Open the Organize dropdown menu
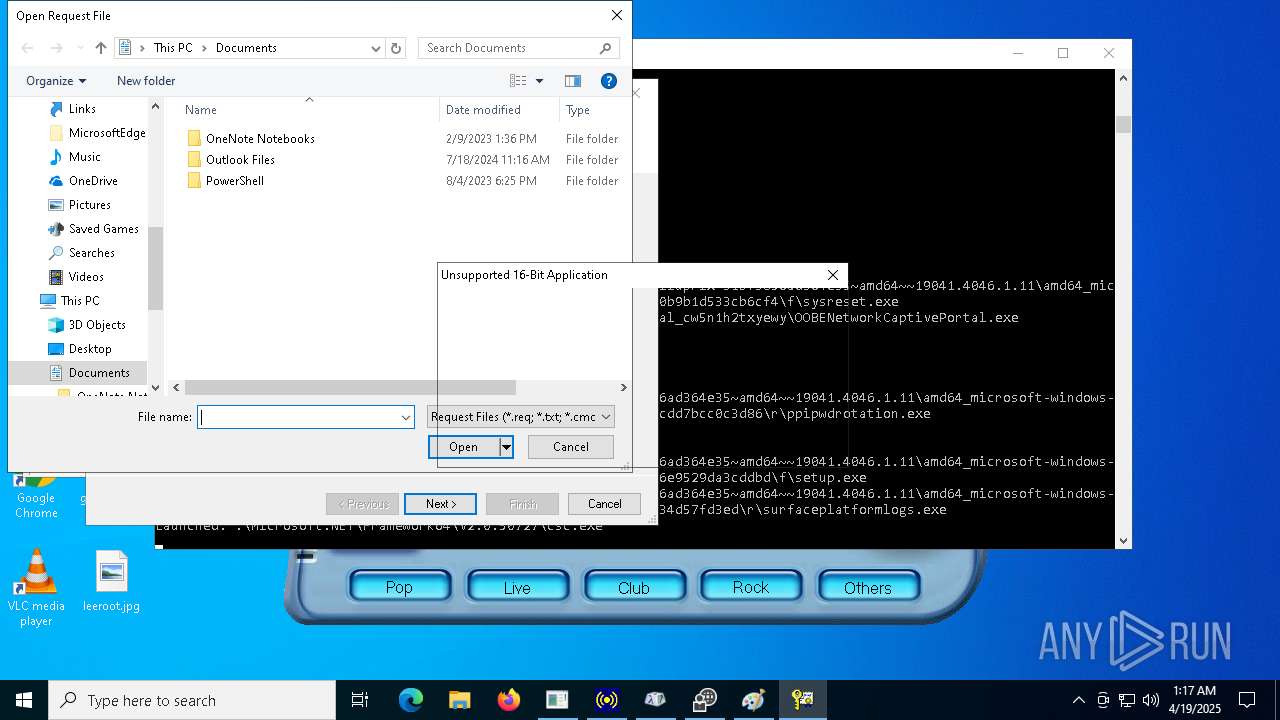1280x720 pixels. tap(56, 81)
